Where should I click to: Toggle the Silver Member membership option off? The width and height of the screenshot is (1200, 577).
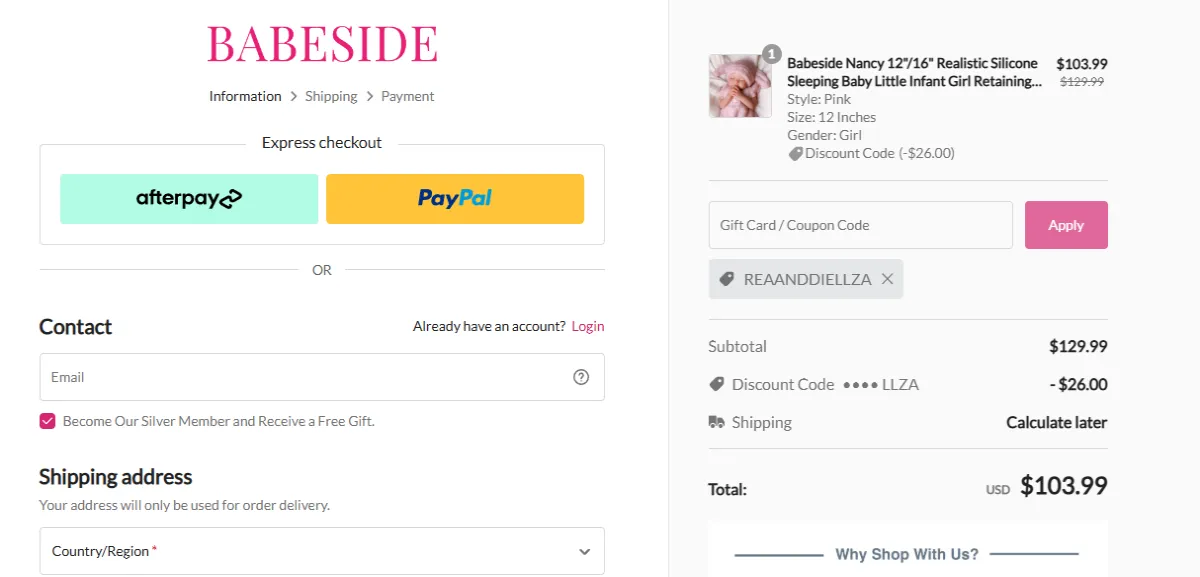tap(47, 420)
